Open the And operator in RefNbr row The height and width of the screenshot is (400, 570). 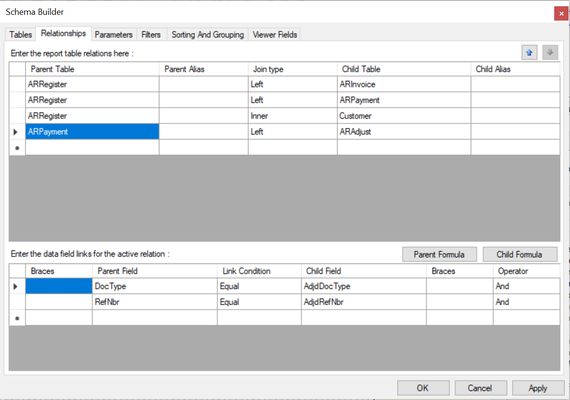tap(526, 302)
